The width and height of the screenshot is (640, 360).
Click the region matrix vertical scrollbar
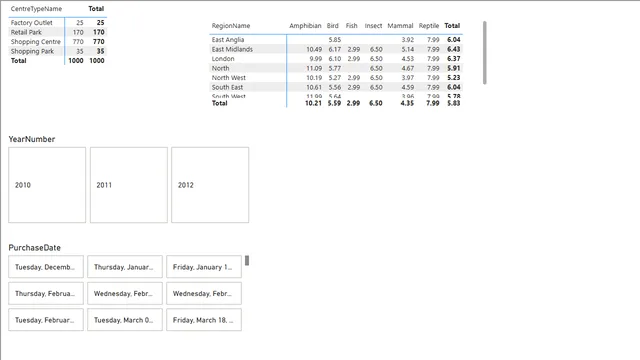[x=484, y=53]
